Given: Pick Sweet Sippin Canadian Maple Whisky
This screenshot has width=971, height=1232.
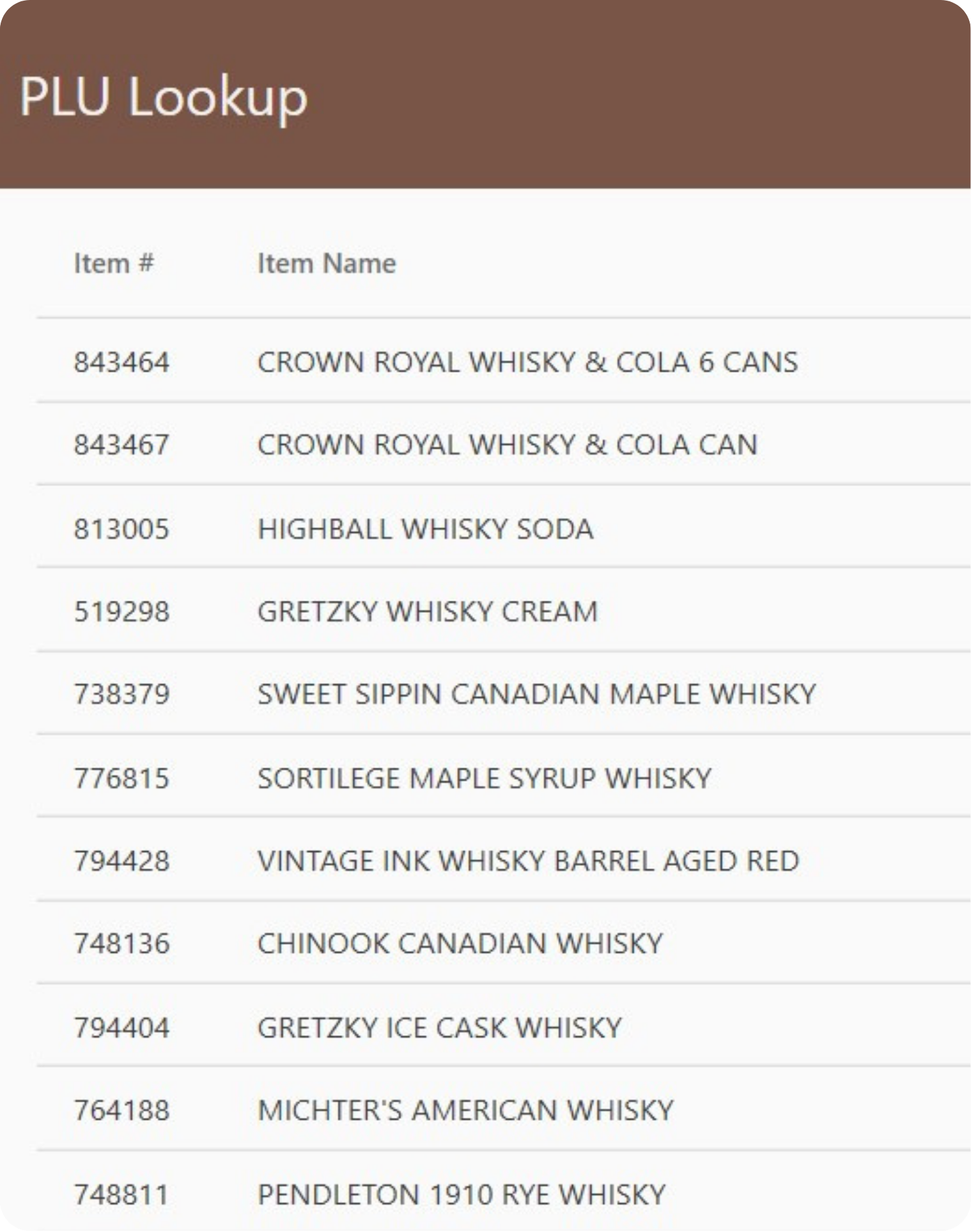Looking at the screenshot, I should [536, 695].
